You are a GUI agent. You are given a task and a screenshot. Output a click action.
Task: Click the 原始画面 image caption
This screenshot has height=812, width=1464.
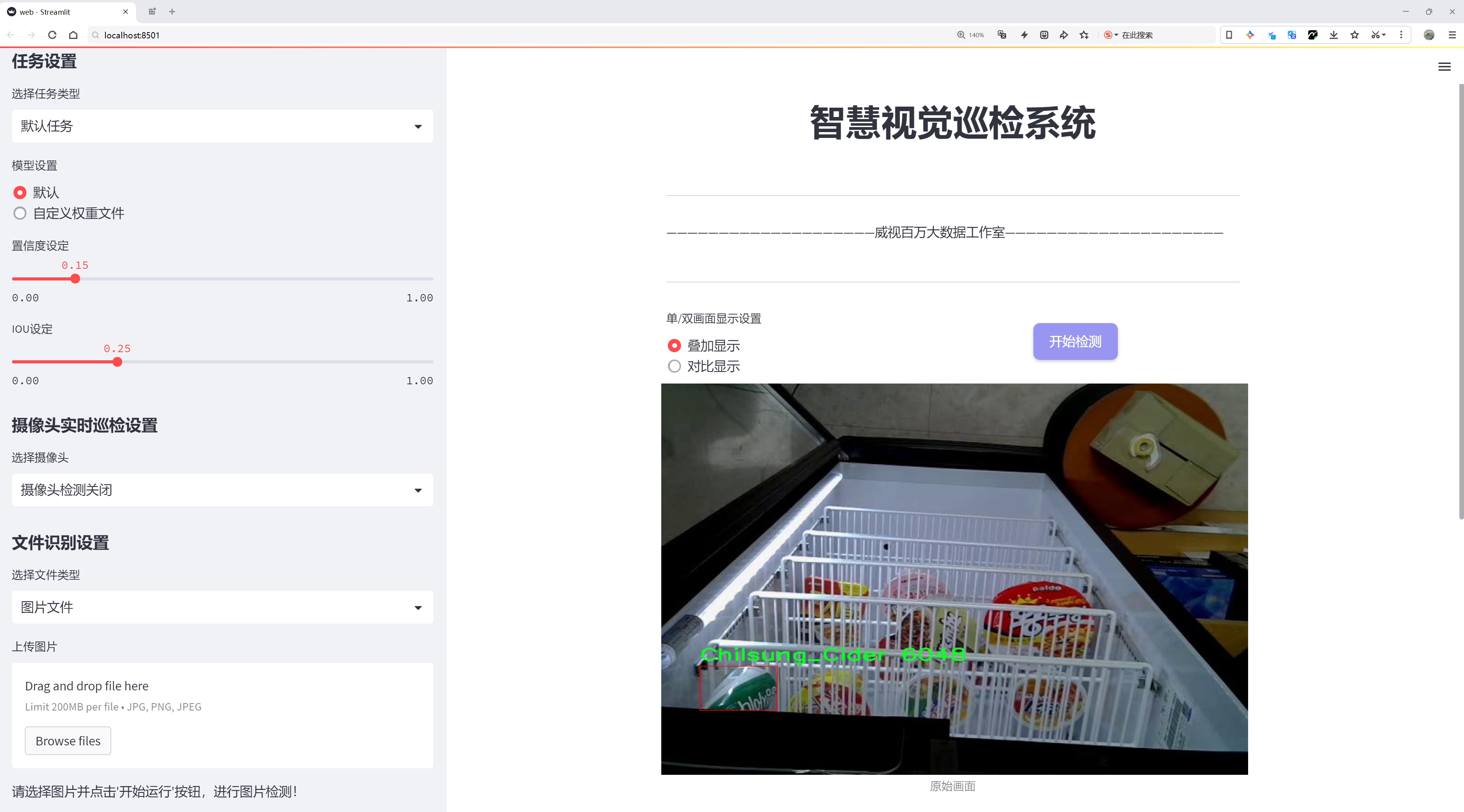click(x=952, y=786)
